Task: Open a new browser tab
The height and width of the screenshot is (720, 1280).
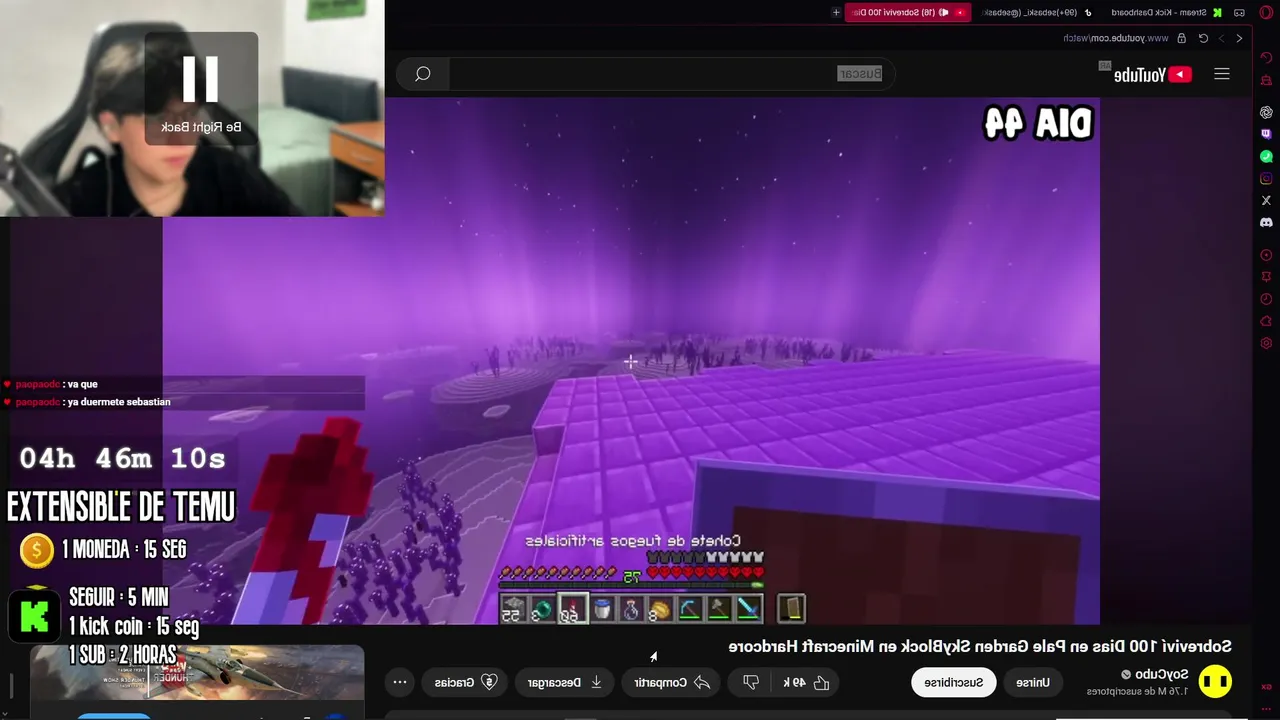Action: (x=836, y=12)
